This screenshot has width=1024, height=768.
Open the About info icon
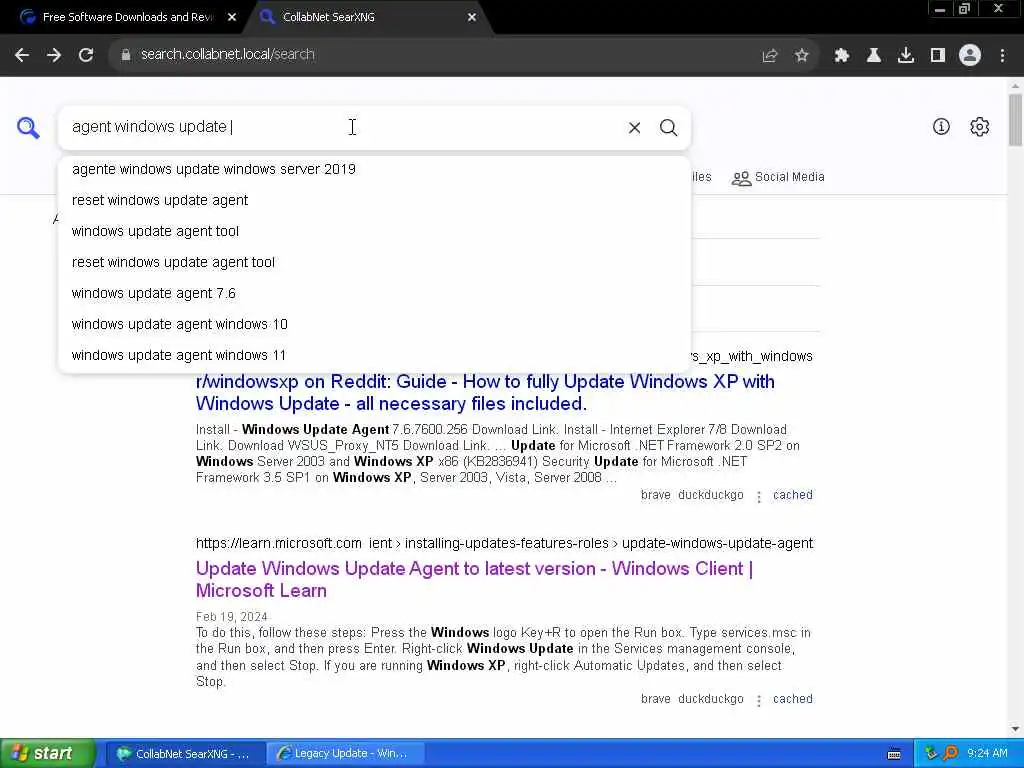coord(941,127)
